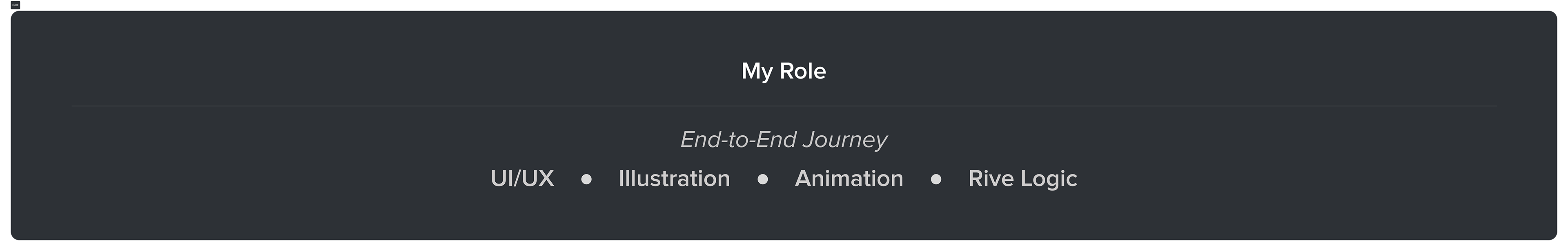This screenshot has height=251, width=1568.
Task: Click bullet dot between UI/UX and Illustration
Action: pyautogui.click(x=586, y=179)
